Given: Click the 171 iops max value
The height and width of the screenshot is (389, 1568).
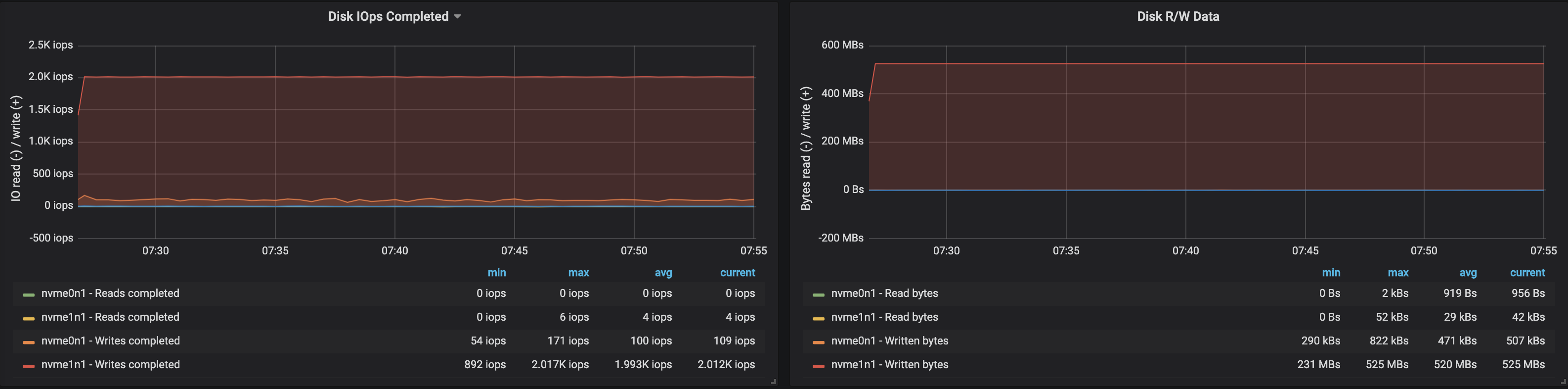Looking at the screenshot, I should tap(568, 341).
